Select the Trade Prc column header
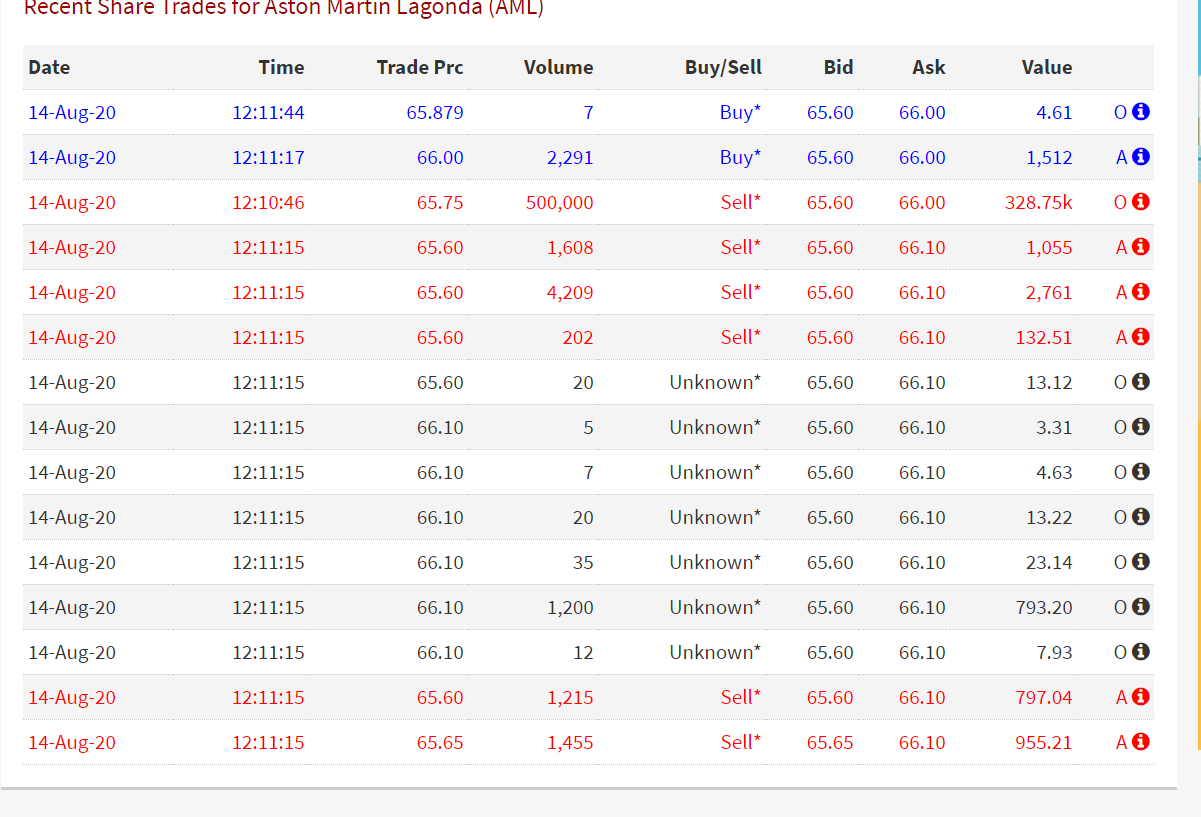Viewport: 1201px width, 817px height. point(420,68)
